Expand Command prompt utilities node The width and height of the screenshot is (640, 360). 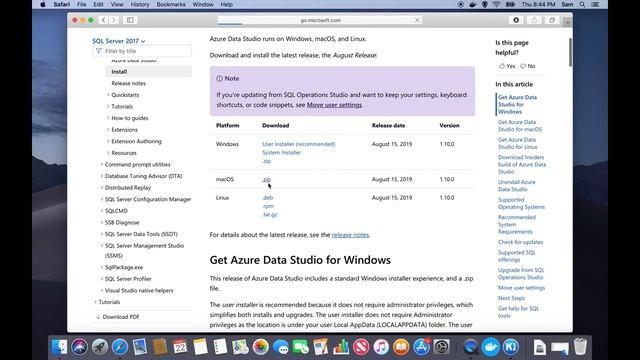[102, 164]
